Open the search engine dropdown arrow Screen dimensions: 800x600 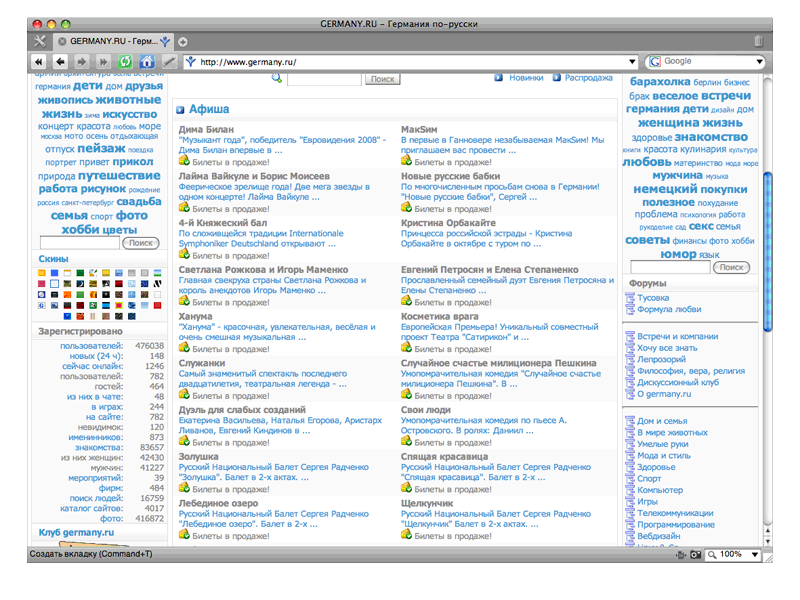tap(759, 62)
